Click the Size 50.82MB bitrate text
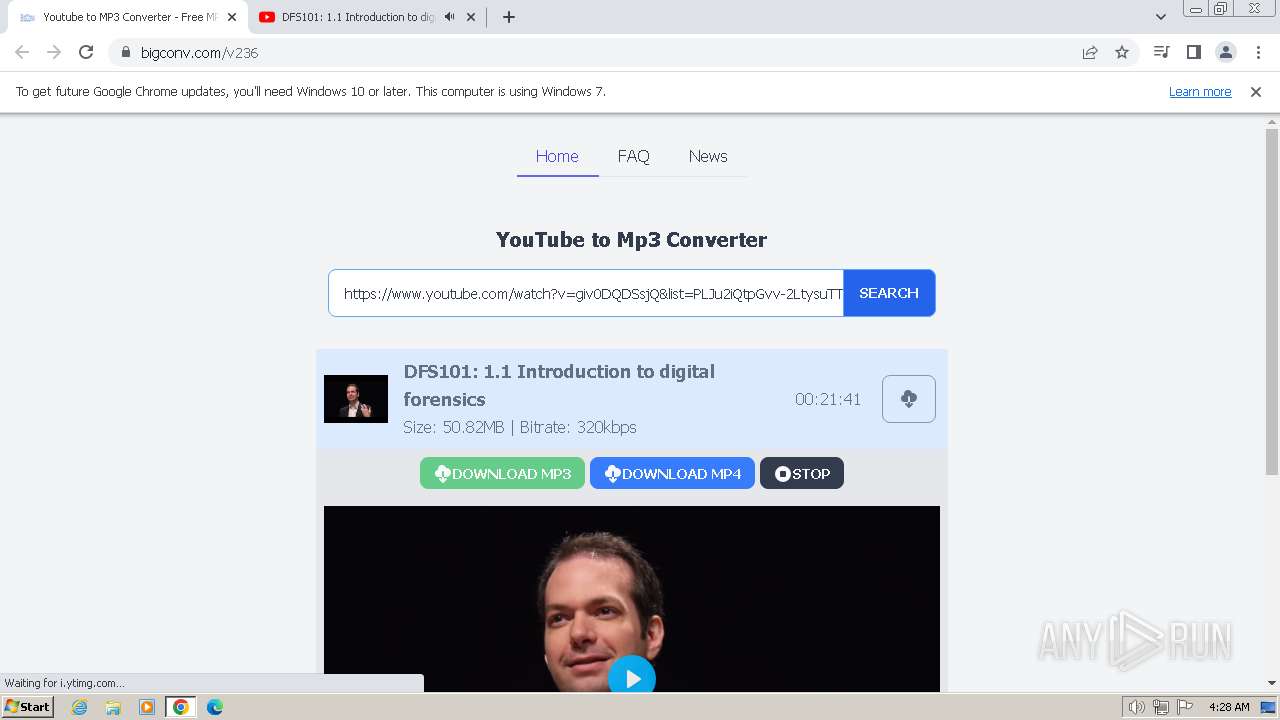 tap(520, 427)
